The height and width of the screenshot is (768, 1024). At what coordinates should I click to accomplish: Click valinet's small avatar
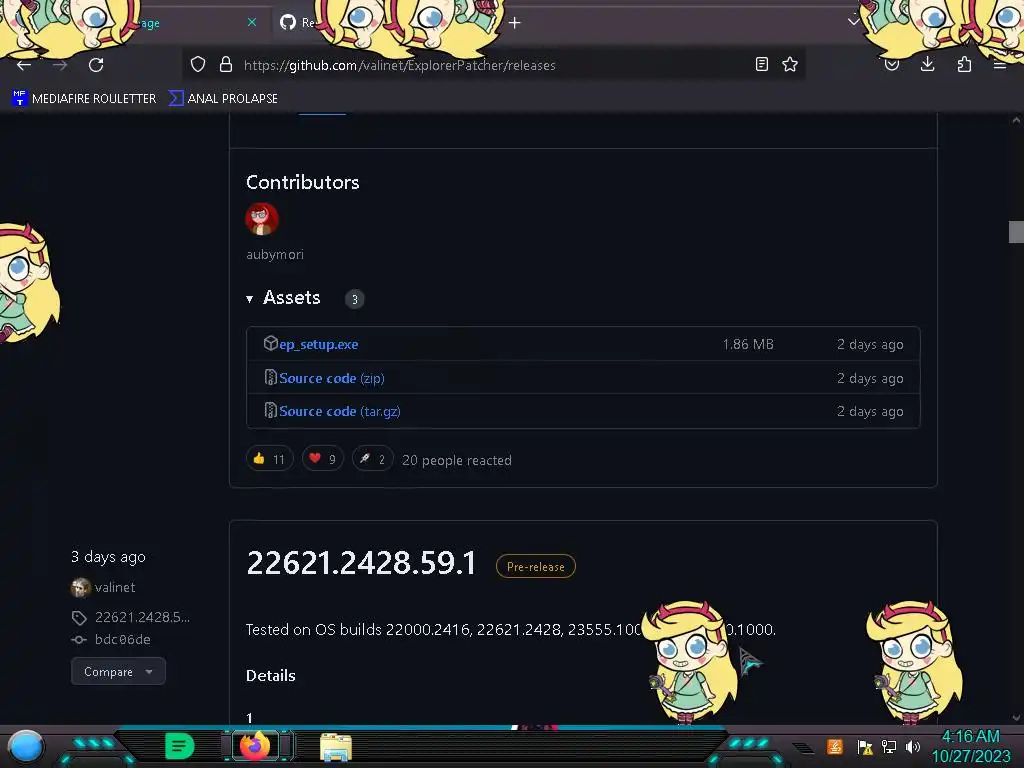(x=80, y=588)
